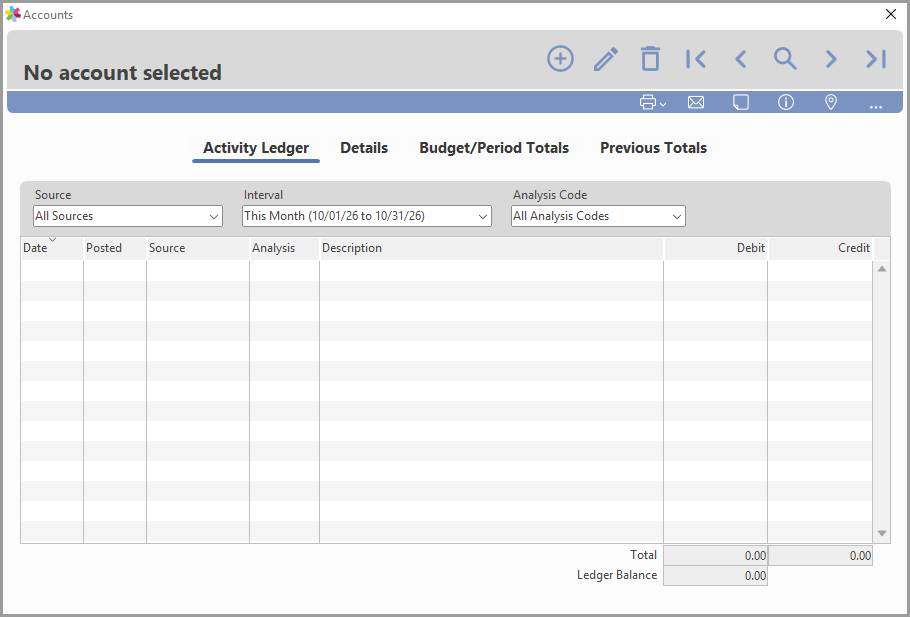Sort ledger by the Date column header

tap(52, 248)
